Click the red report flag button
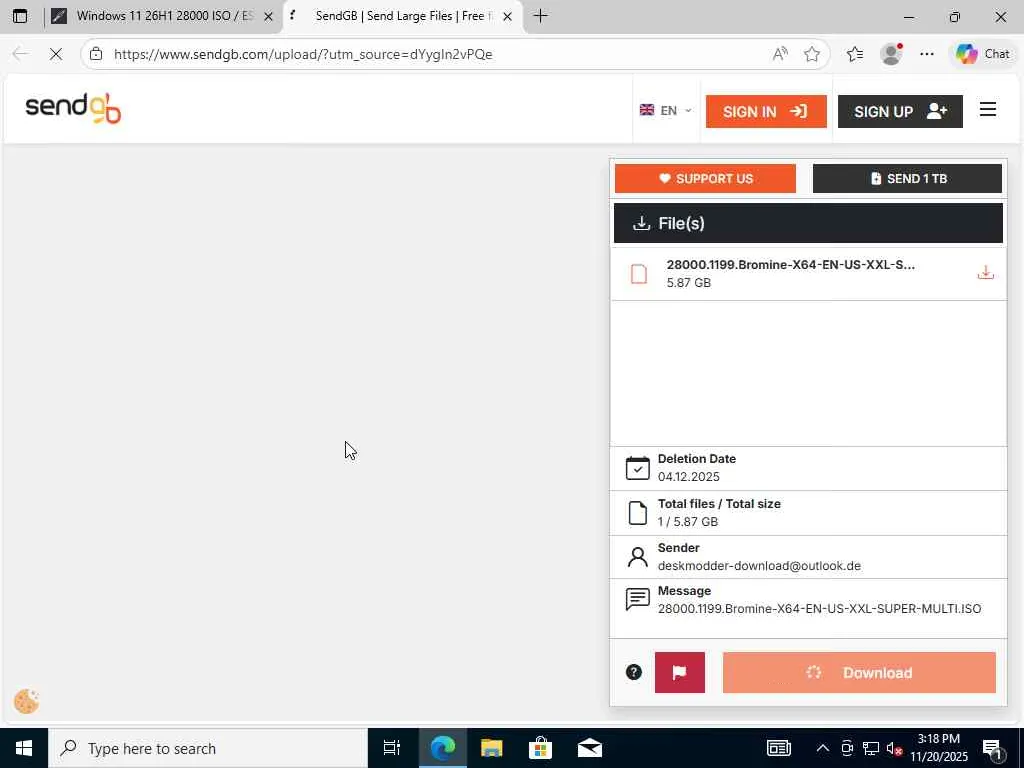1024x768 pixels. coord(679,672)
